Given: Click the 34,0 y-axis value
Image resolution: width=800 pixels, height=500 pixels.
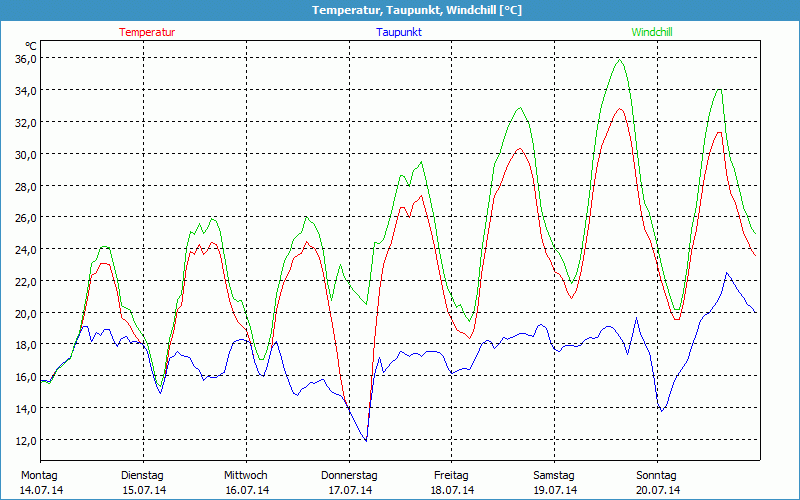Looking at the screenshot, I should tap(27, 91).
